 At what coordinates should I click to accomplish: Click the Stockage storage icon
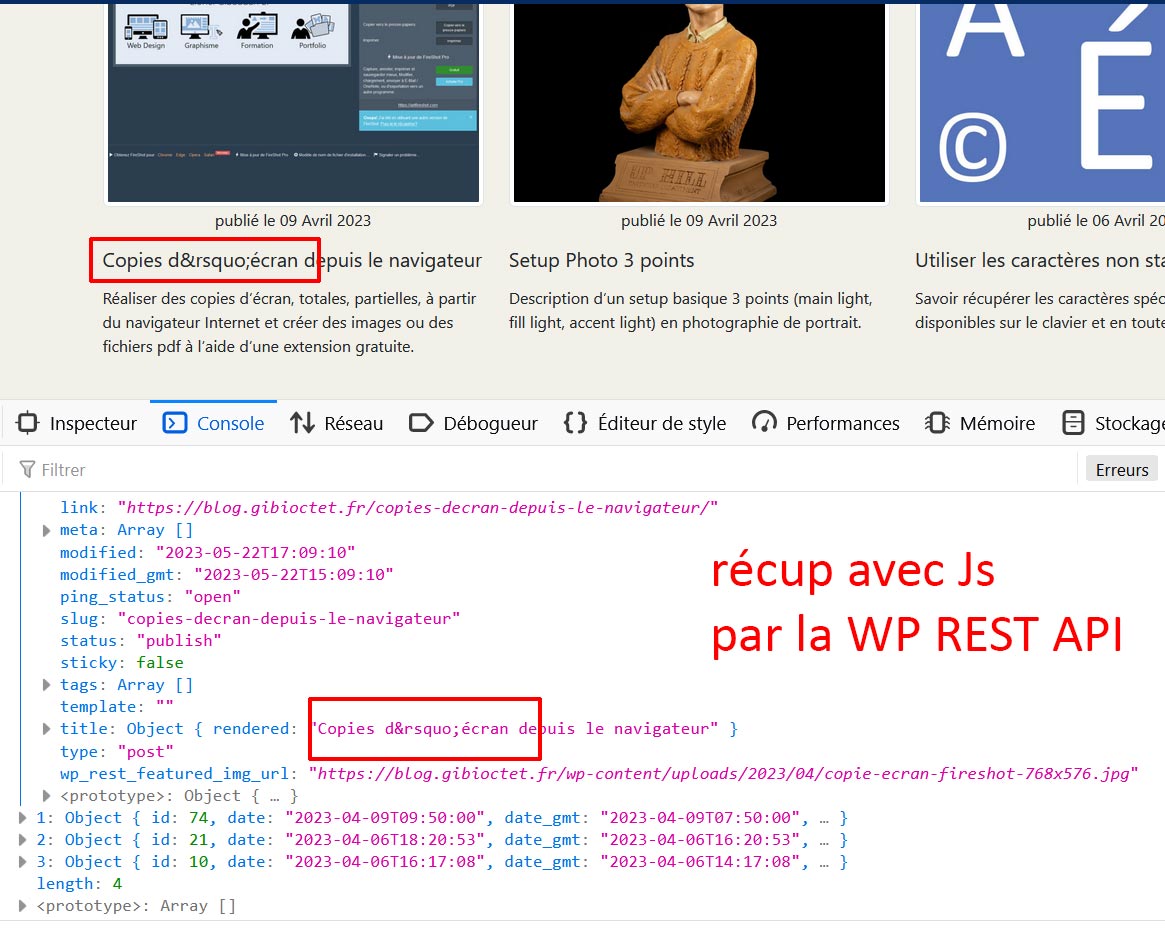pyautogui.click(x=1073, y=423)
